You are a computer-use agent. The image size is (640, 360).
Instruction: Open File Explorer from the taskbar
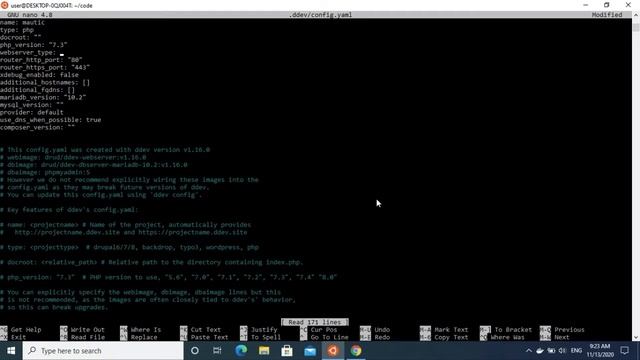point(264,351)
